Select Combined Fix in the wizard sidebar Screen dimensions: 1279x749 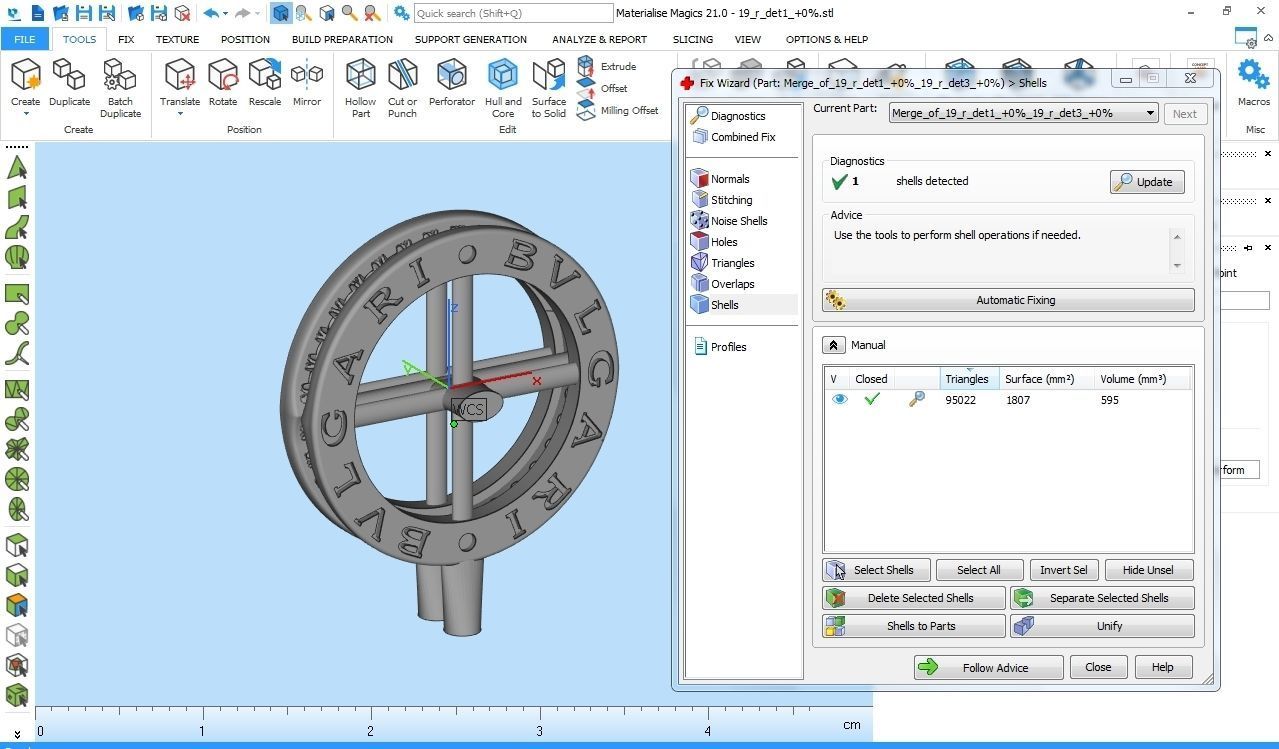[734, 137]
